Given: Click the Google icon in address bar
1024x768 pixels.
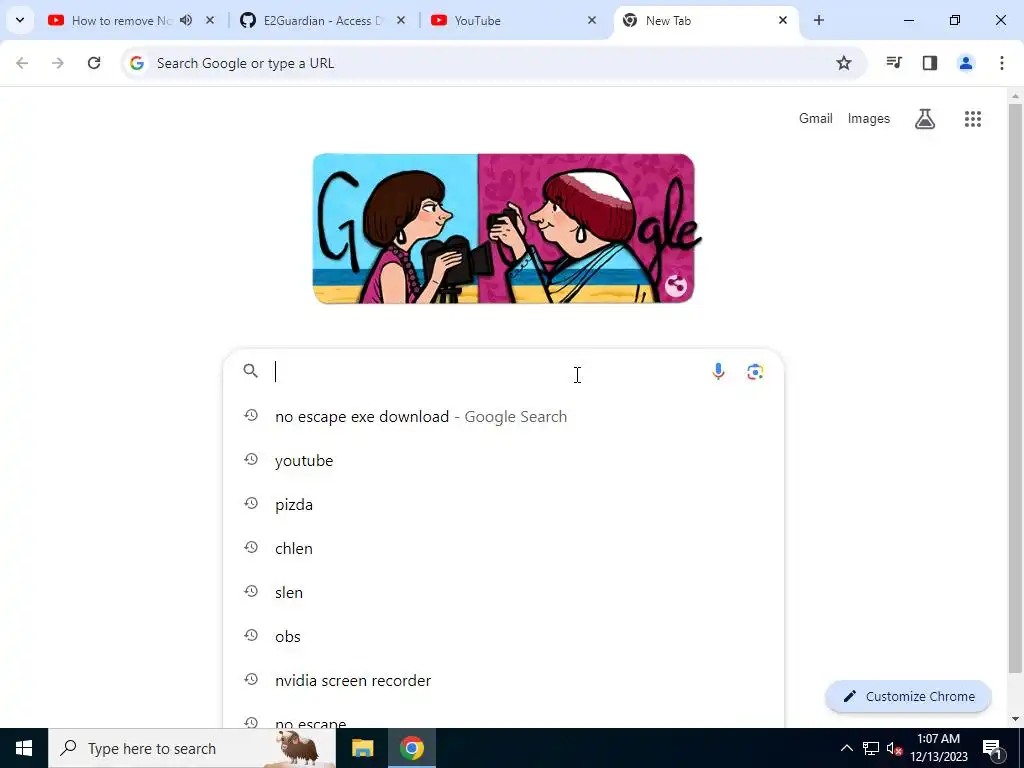Looking at the screenshot, I should pos(136,63).
